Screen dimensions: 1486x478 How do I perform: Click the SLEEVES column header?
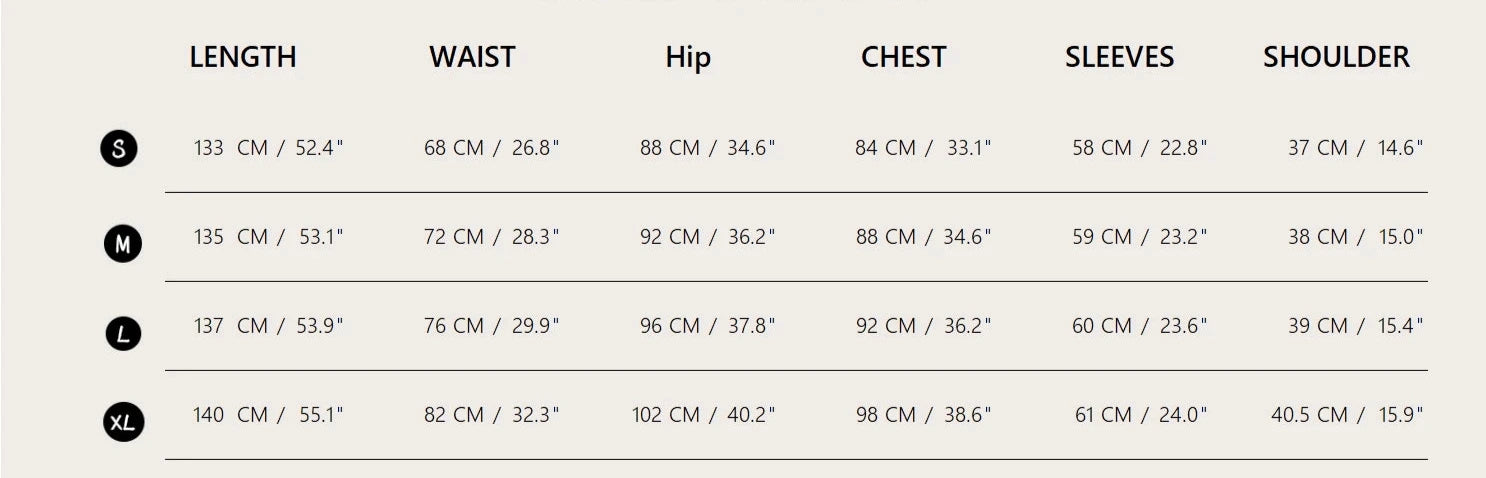click(x=1119, y=57)
